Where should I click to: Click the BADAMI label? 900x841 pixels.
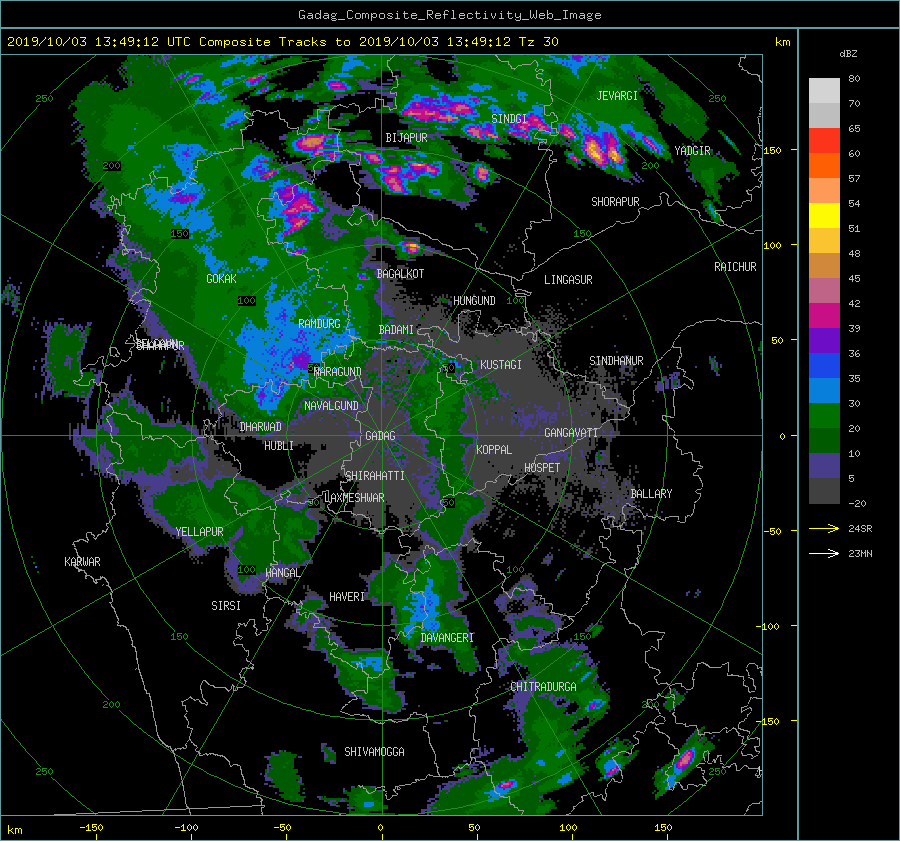coord(396,330)
